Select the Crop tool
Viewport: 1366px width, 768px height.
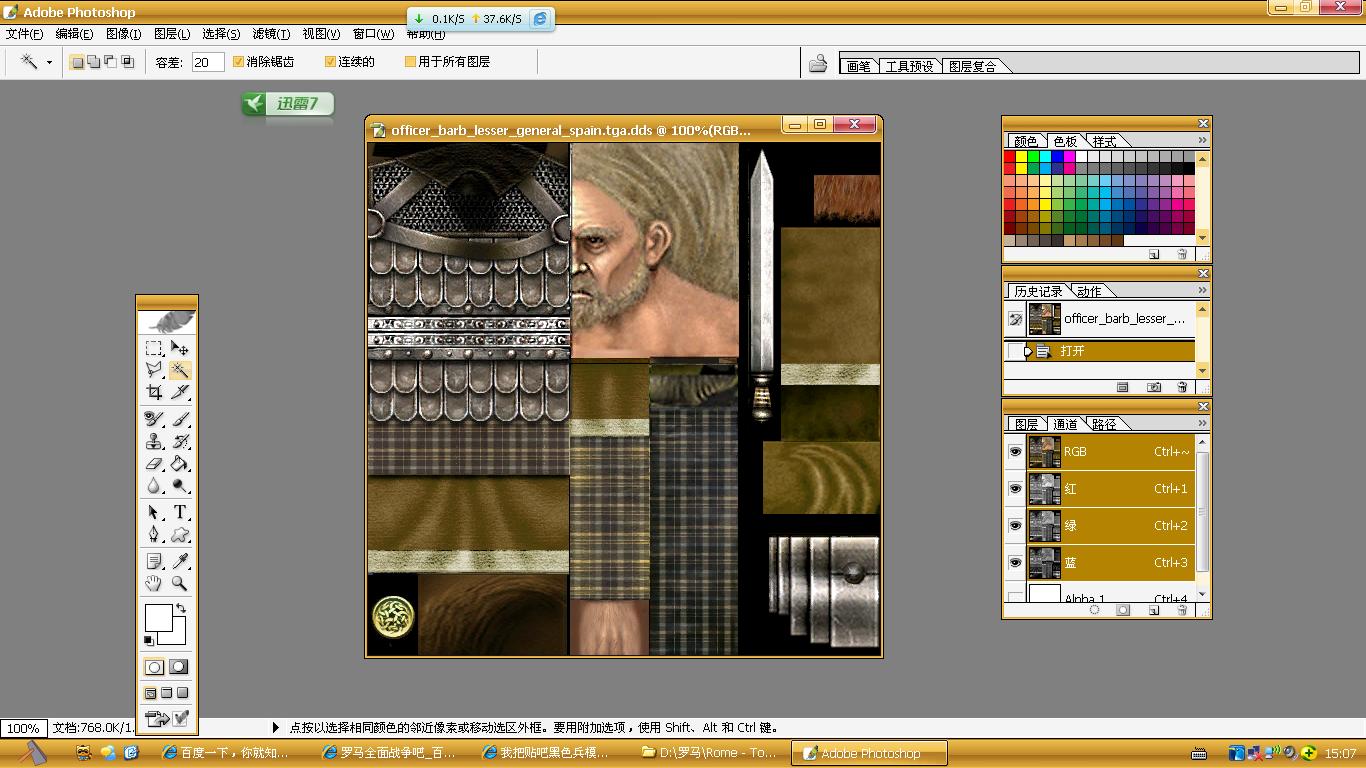(154, 392)
